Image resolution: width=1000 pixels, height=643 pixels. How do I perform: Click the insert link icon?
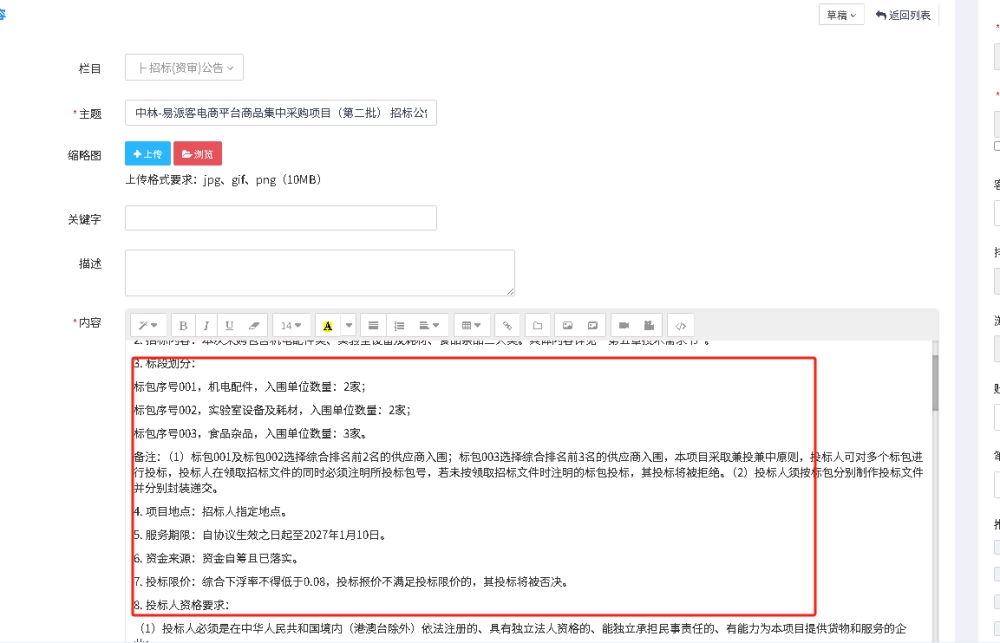[x=507, y=325]
